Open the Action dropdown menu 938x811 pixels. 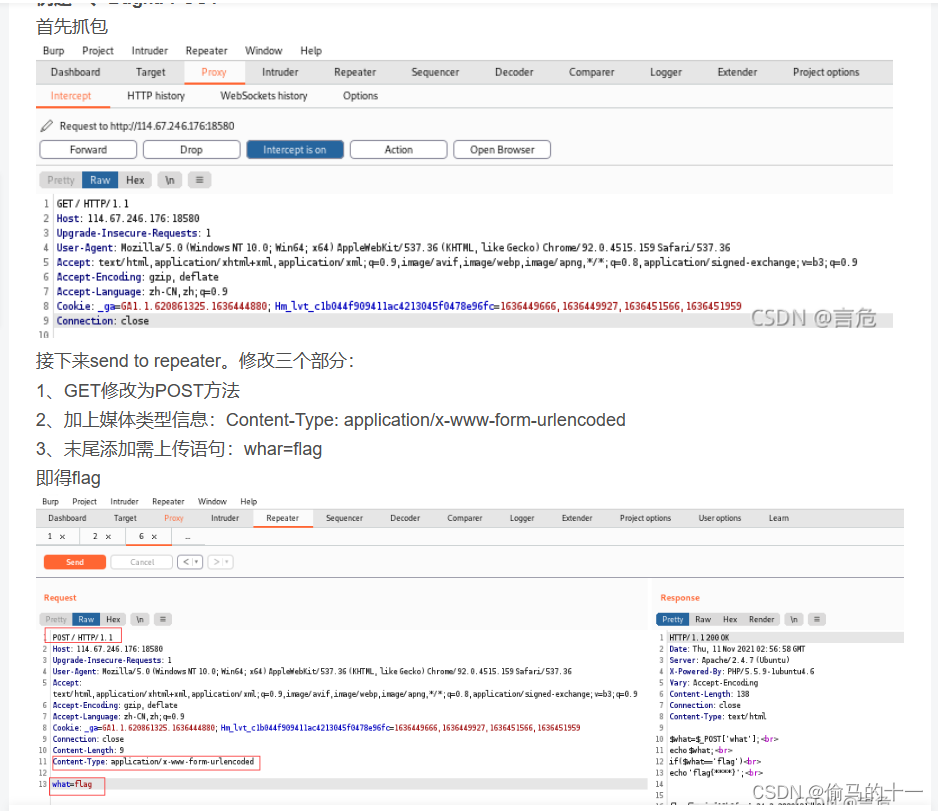(398, 149)
